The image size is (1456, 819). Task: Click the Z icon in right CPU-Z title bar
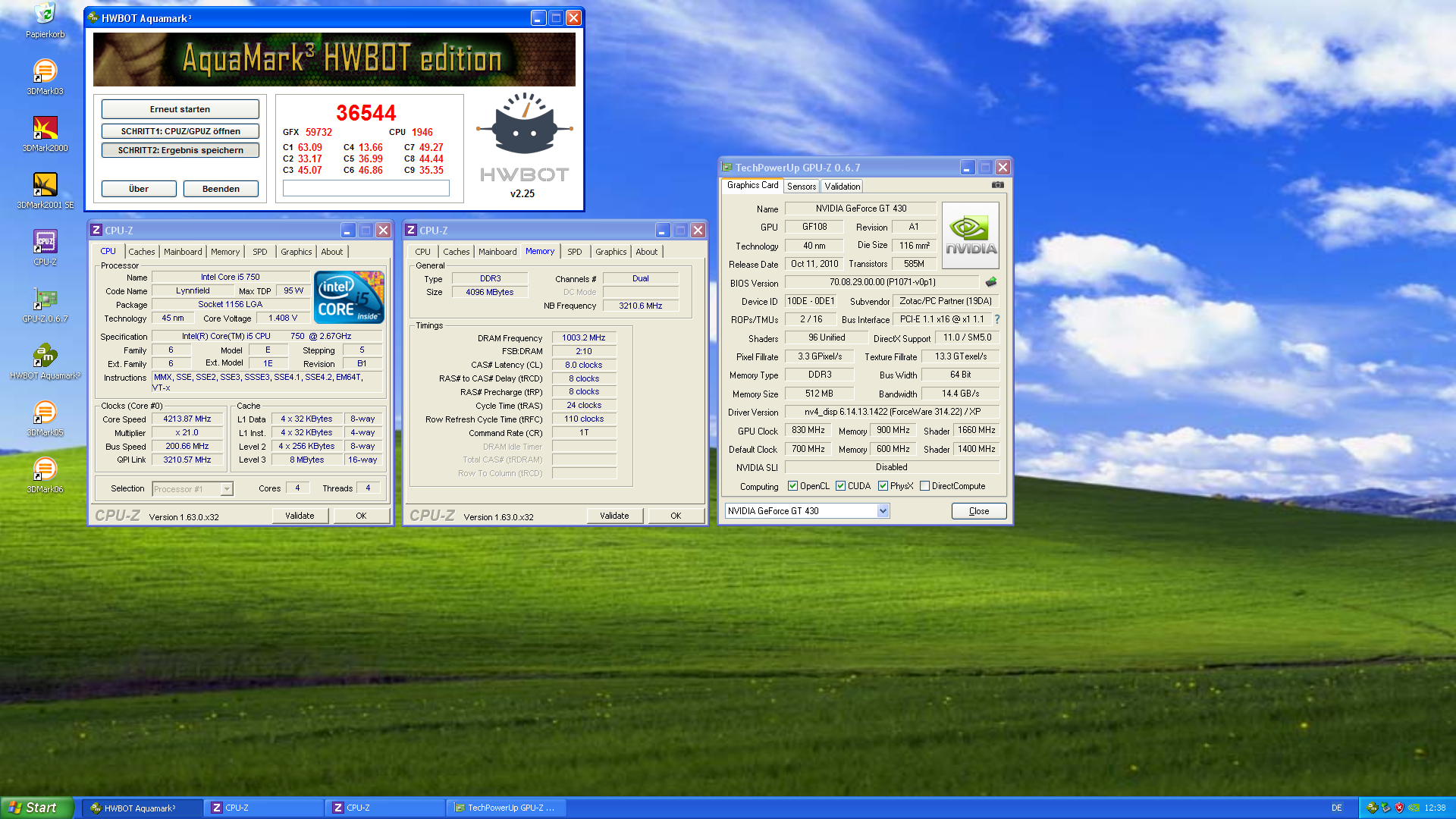411,230
